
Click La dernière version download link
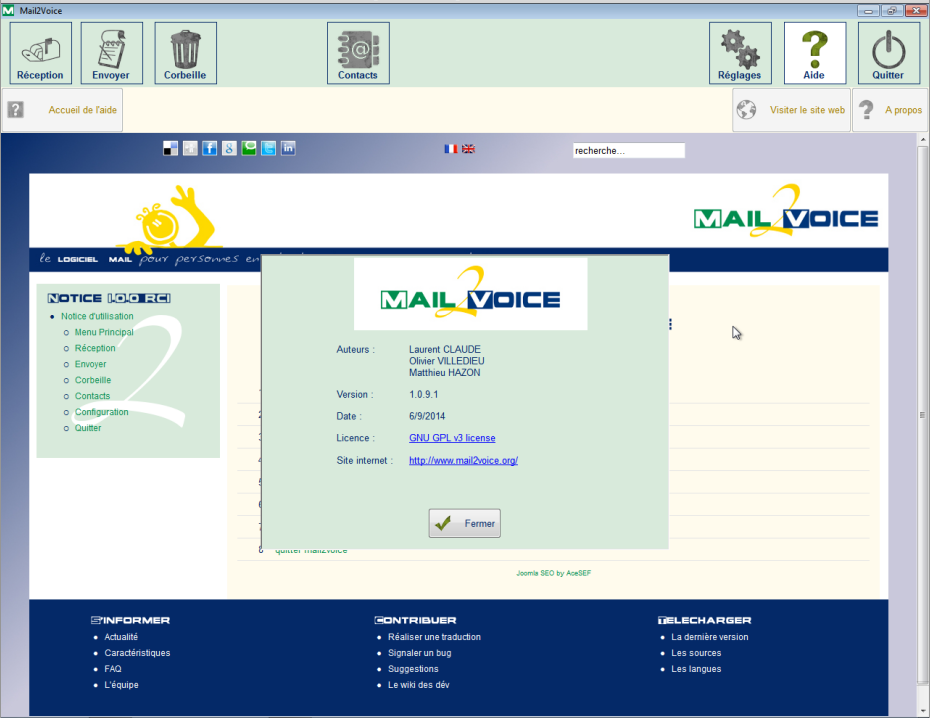pyautogui.click(x=709, y=637)
